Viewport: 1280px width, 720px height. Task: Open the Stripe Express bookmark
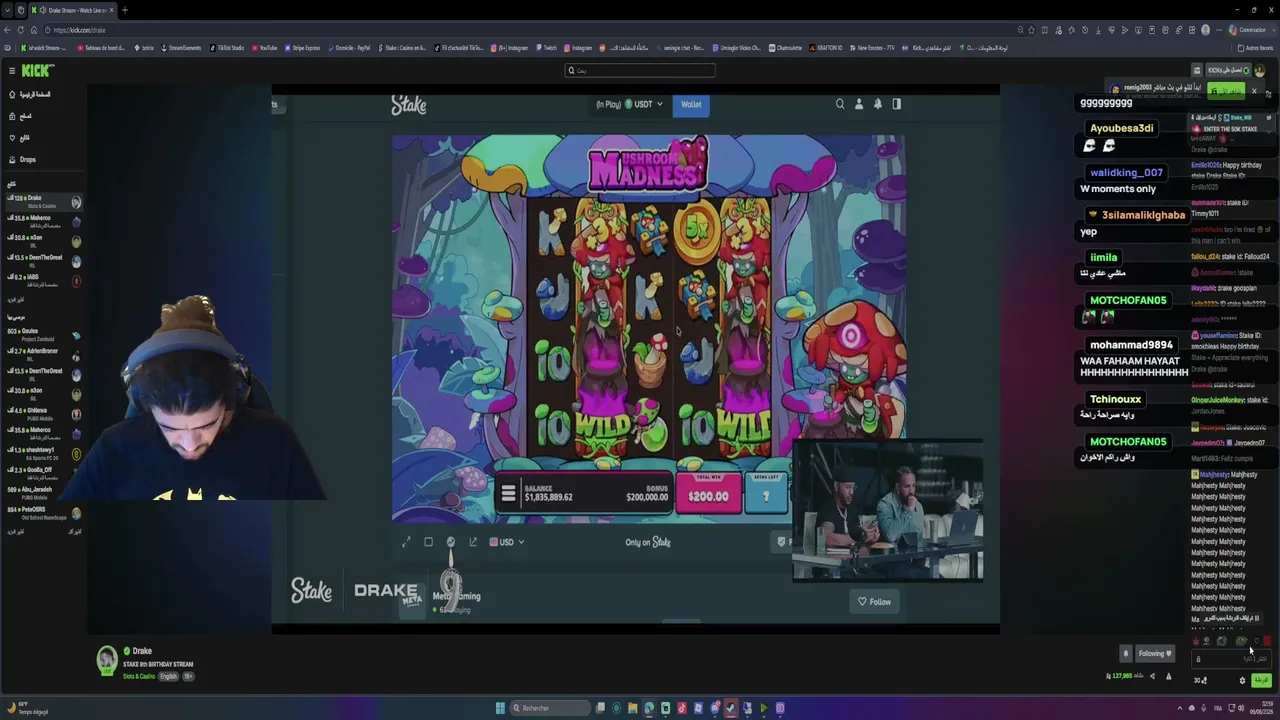point(303,48)
